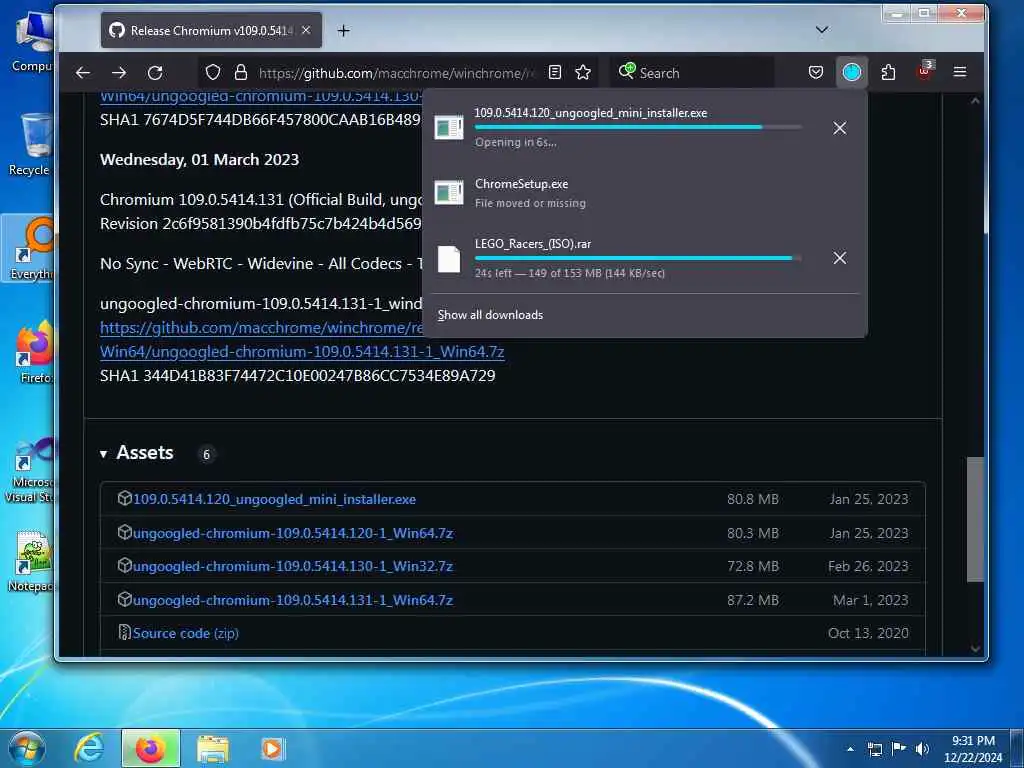Click the ChromeSetup.exe file icon
Viewport: 1024px width, 768px height.
point(449,193)
